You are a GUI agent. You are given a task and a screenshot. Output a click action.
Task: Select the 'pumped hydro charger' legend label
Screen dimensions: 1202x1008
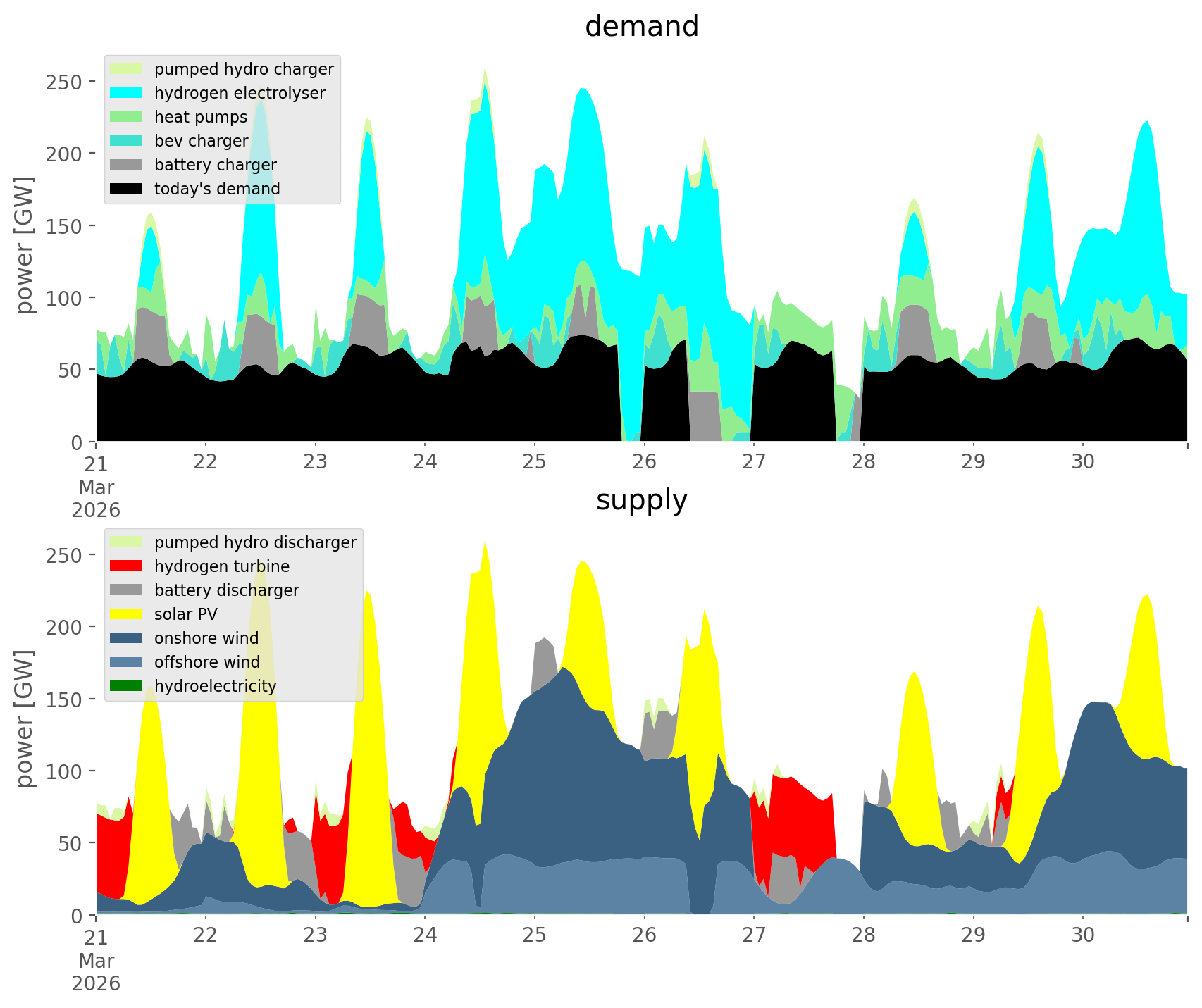pyautogui.click(x=244, y=69)
